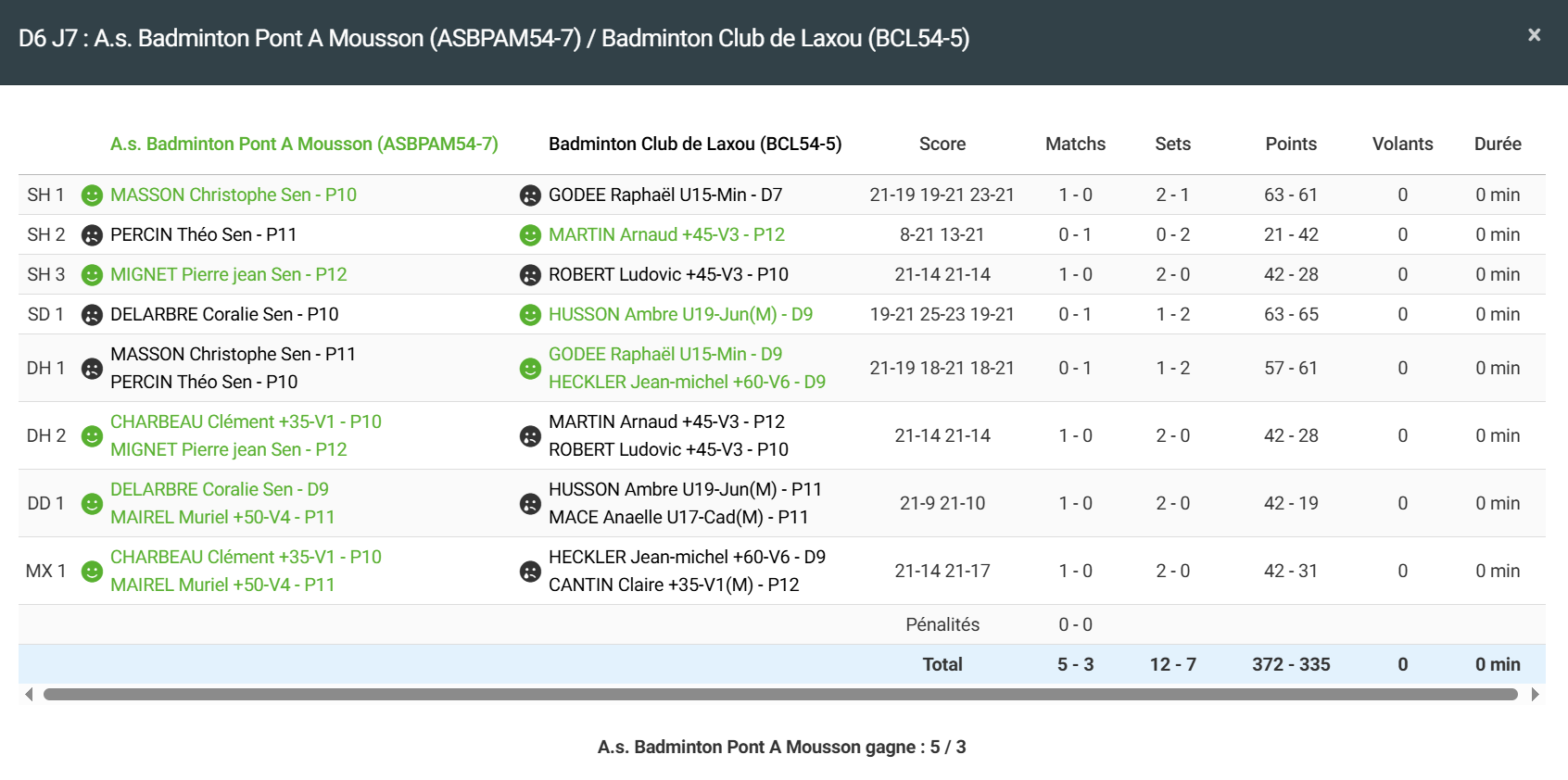Click green smiley icon in SH 1 row

tap(92, 195)
